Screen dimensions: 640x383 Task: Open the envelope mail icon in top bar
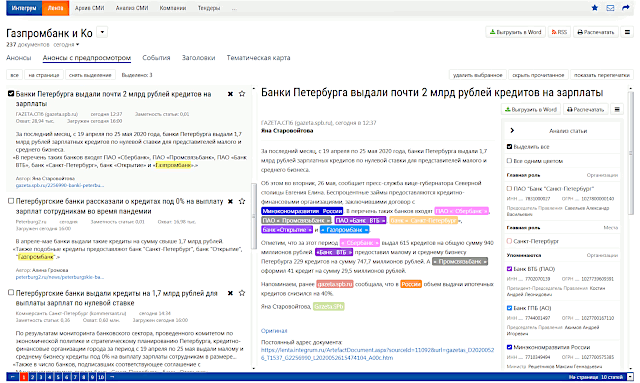610,8
